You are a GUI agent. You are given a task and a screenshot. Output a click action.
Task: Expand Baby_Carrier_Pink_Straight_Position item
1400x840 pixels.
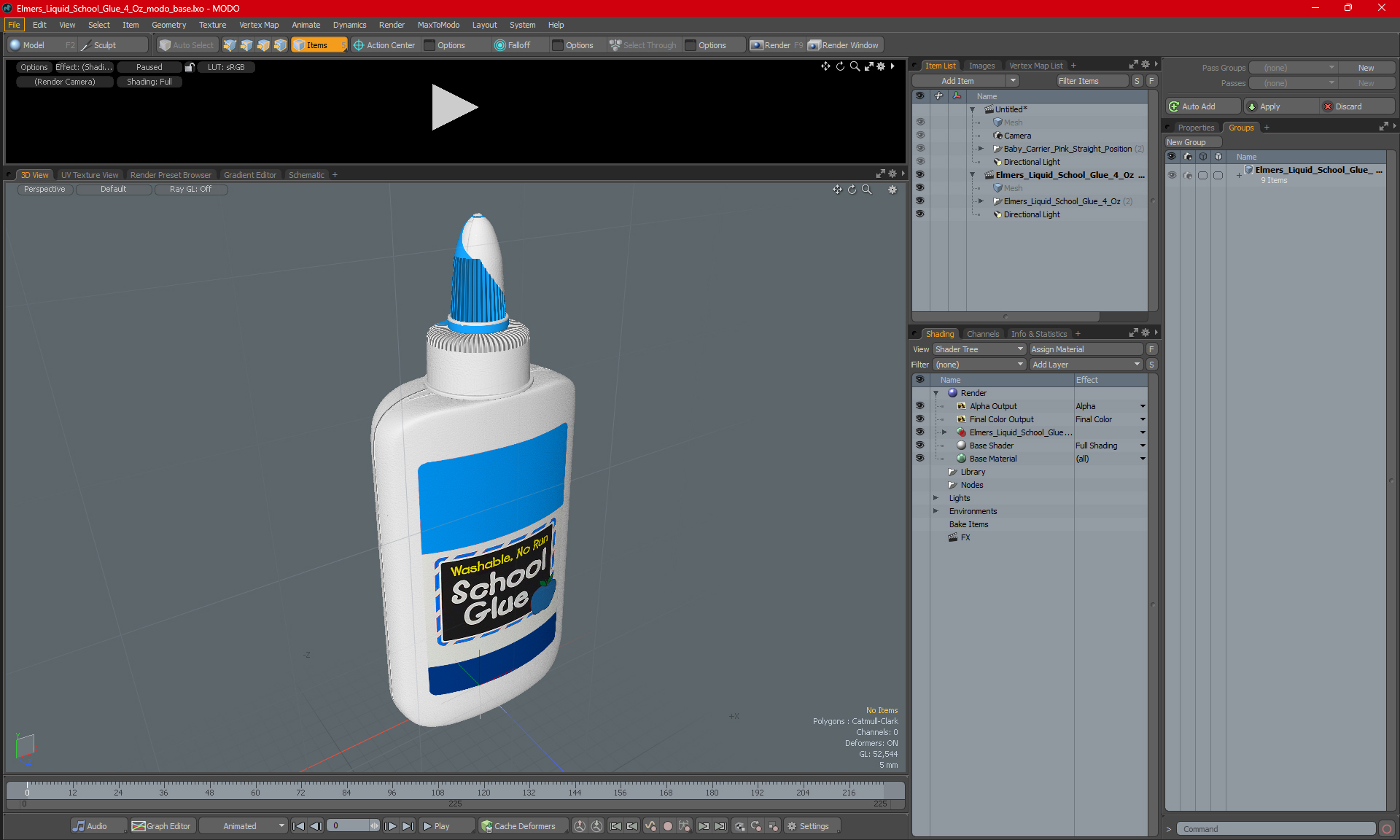tap(981, 149)
